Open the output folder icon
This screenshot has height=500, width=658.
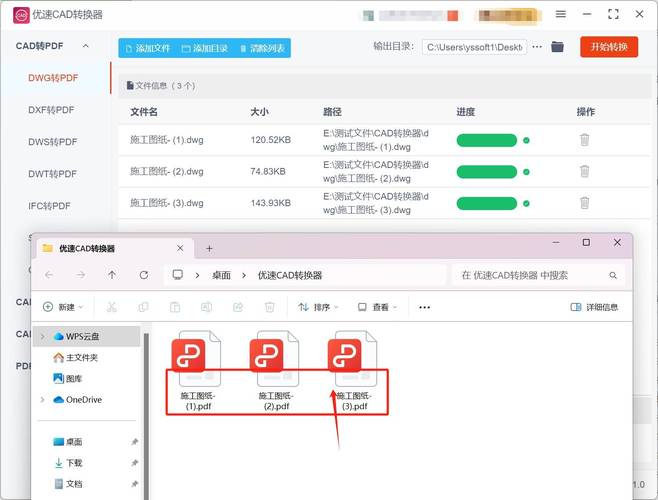557,47
